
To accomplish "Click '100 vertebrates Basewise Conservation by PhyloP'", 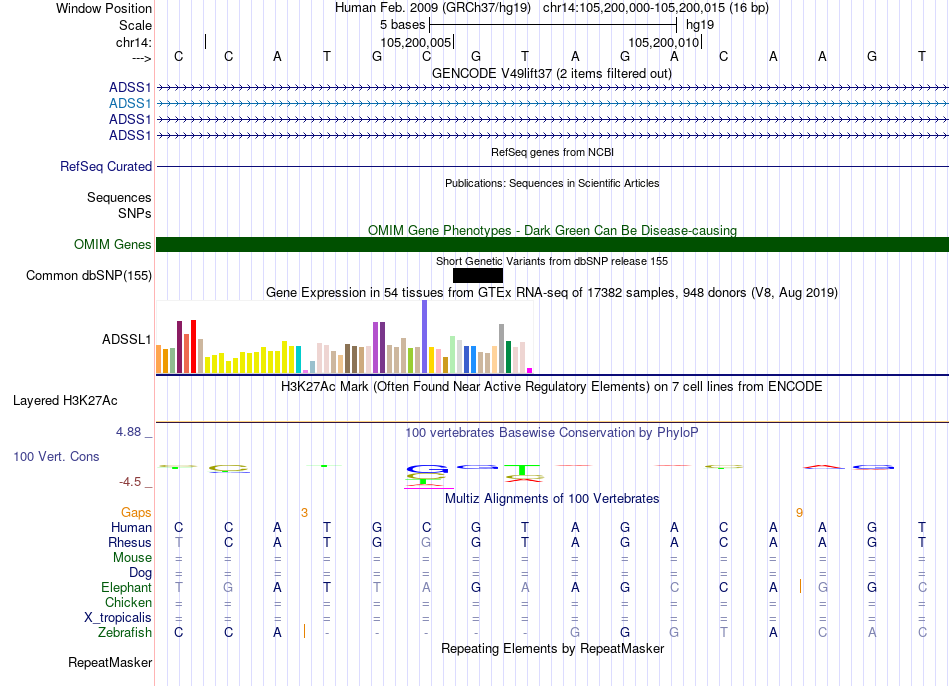I will pyautogui.click(x=551, y=433).
